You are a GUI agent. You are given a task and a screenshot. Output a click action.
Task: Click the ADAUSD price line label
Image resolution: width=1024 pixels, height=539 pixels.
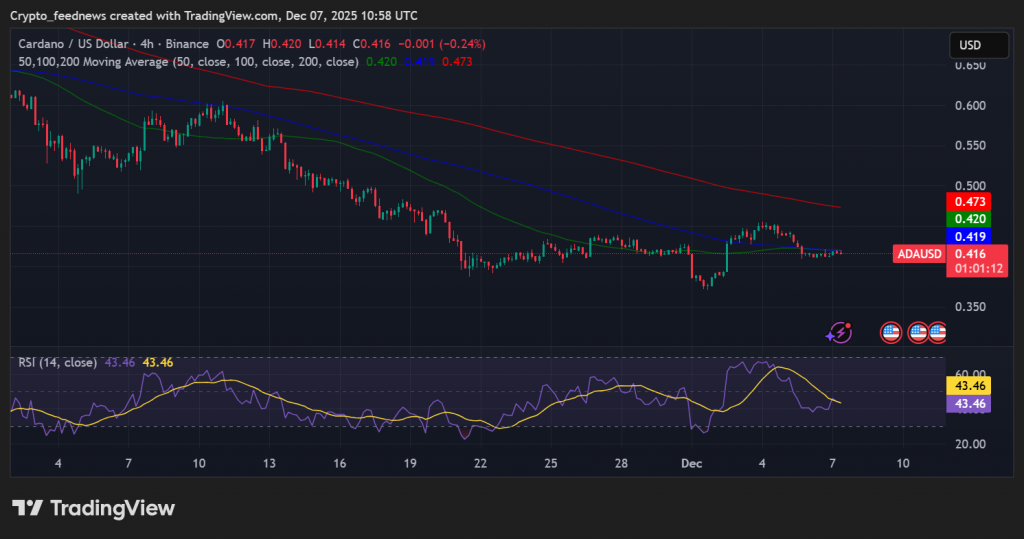point(919,255)
